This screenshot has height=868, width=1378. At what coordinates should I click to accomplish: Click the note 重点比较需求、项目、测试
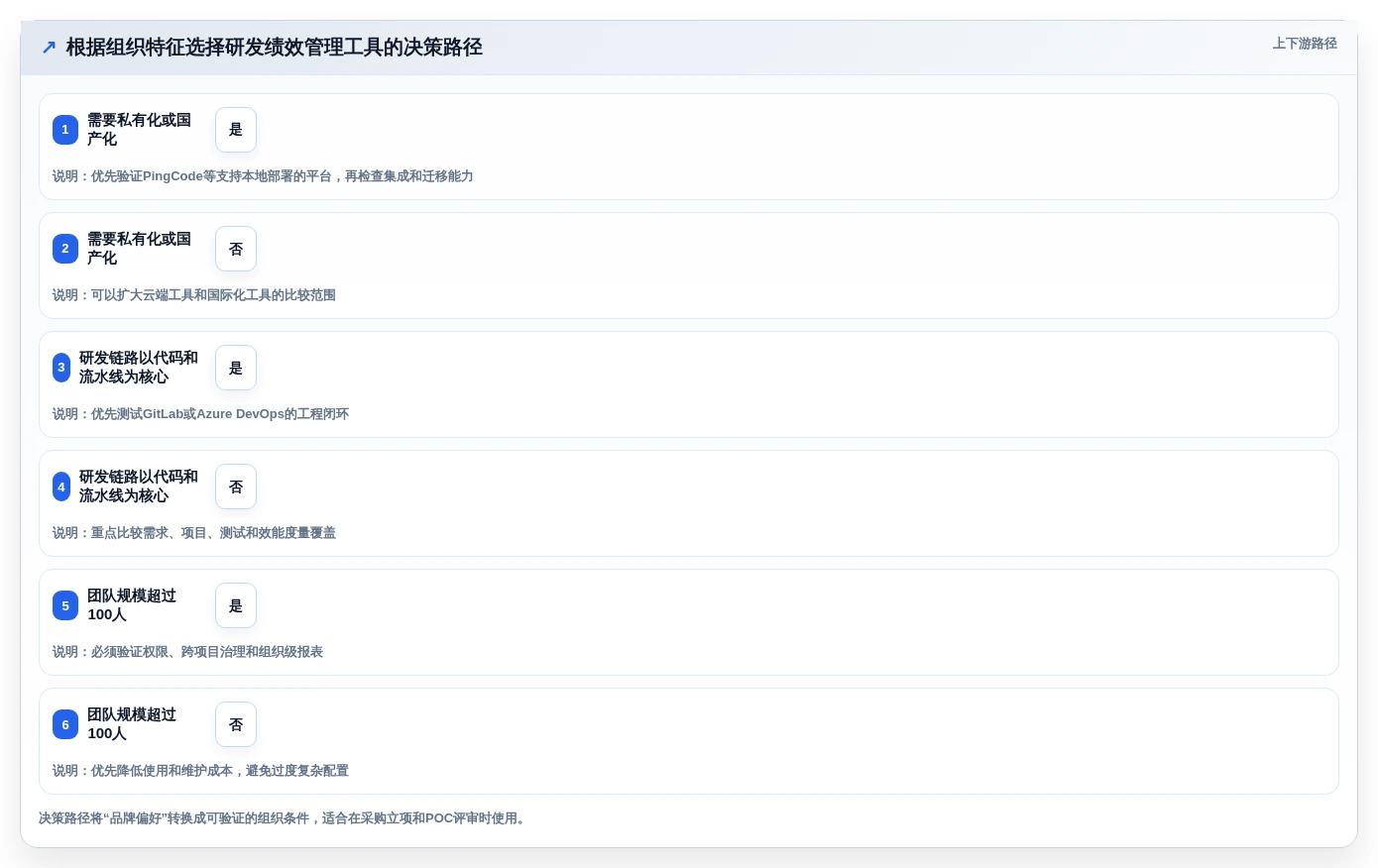pos(194,533)
